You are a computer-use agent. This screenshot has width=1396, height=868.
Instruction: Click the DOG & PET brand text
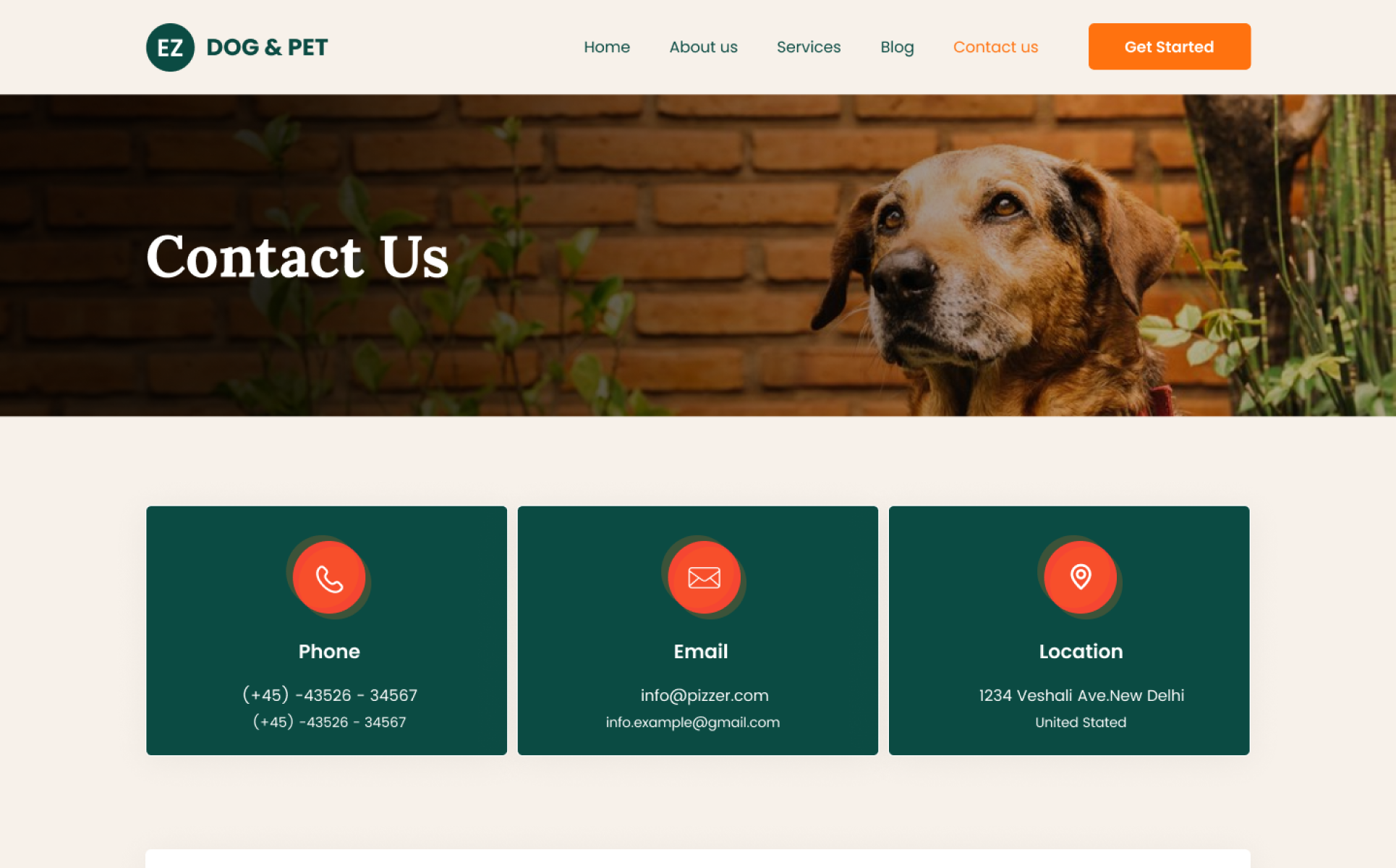coord(267,47)
